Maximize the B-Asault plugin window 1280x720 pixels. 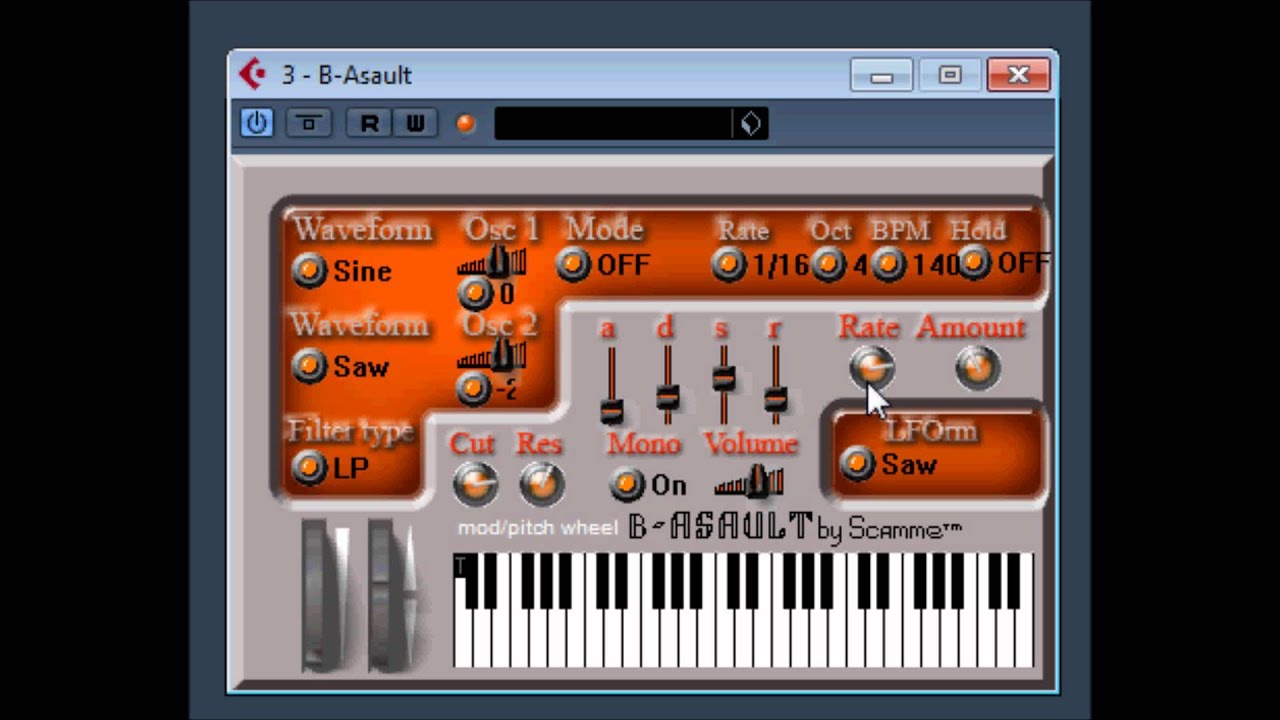(x=949, y=75)
